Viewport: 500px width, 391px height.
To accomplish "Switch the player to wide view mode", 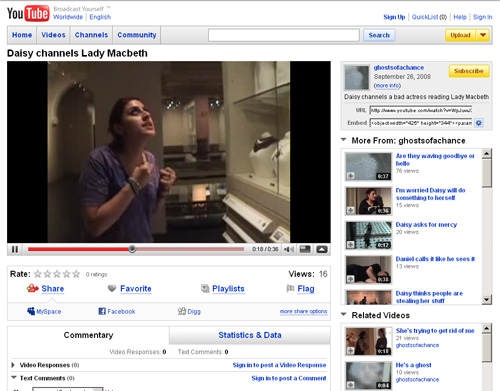I will coord(305,249).
